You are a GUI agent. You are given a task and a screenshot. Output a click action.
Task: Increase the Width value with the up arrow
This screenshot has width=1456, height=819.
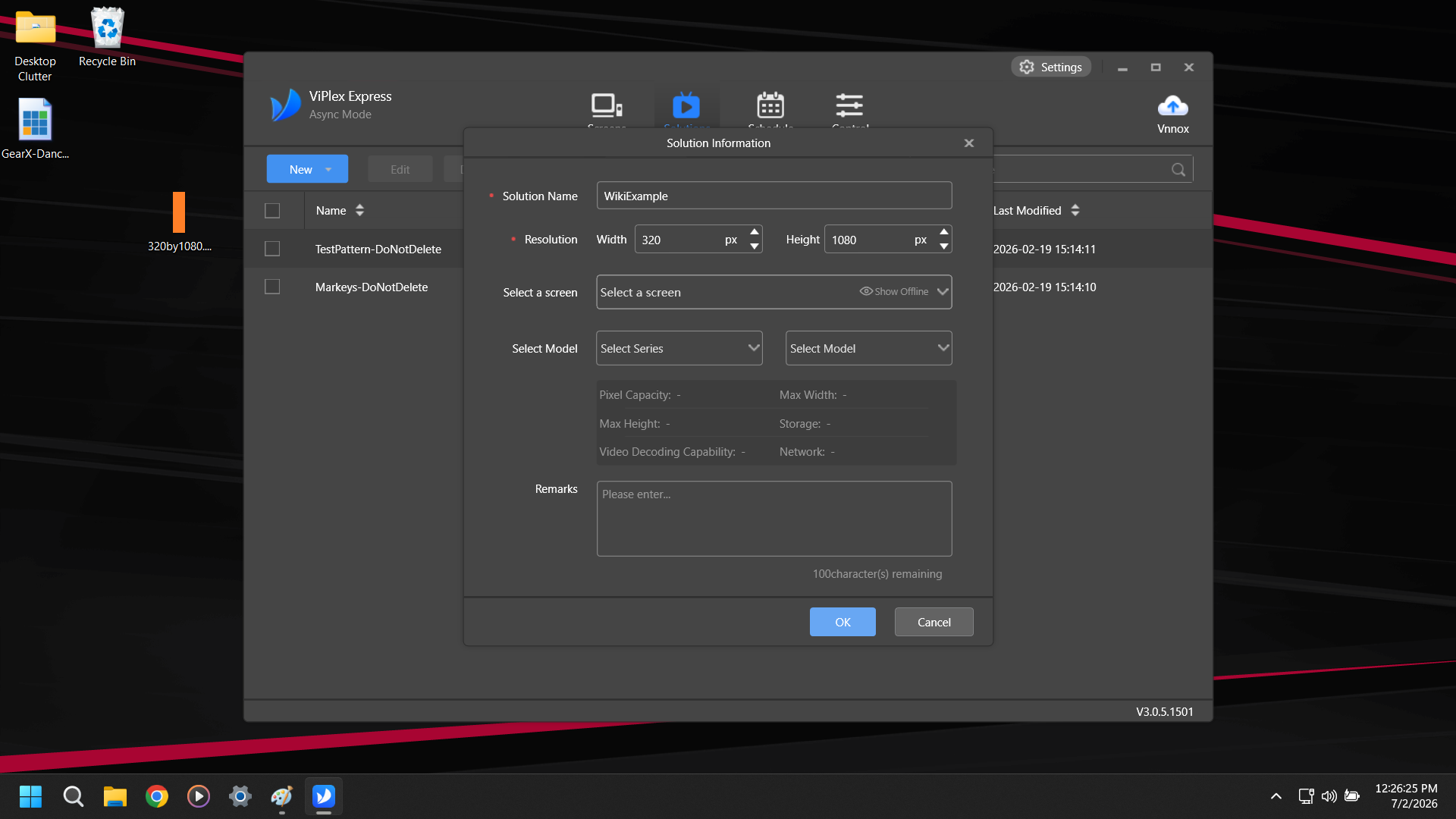(755, 232)
